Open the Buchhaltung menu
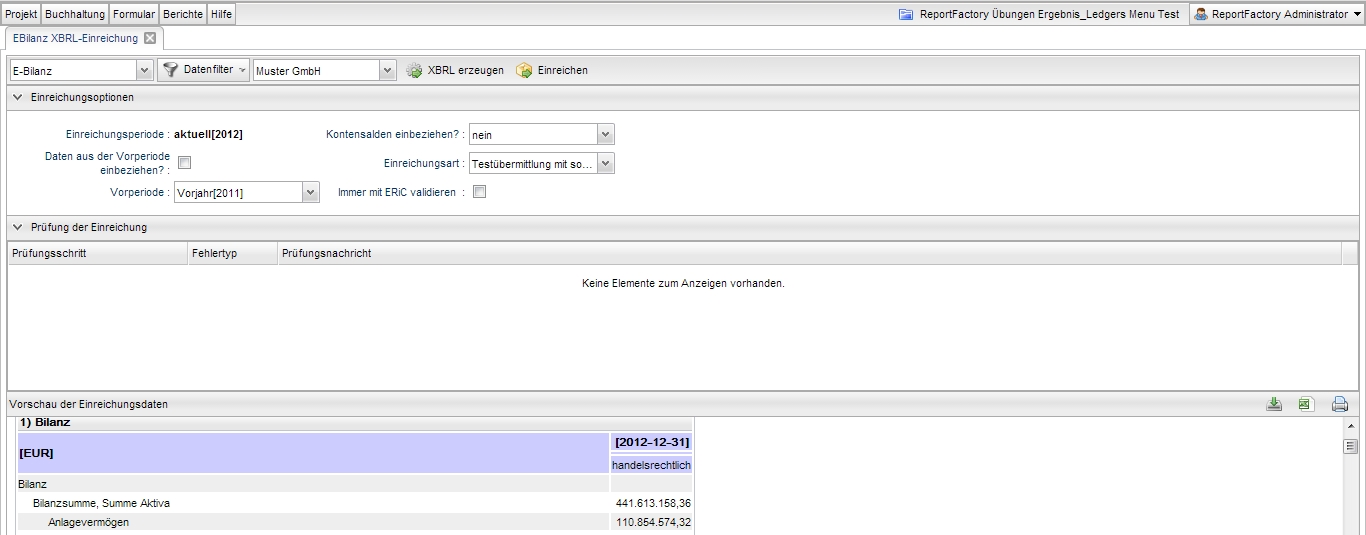The width and height of the screenshot is (1366, 535). pyautogui.click(x=75, y=14)
